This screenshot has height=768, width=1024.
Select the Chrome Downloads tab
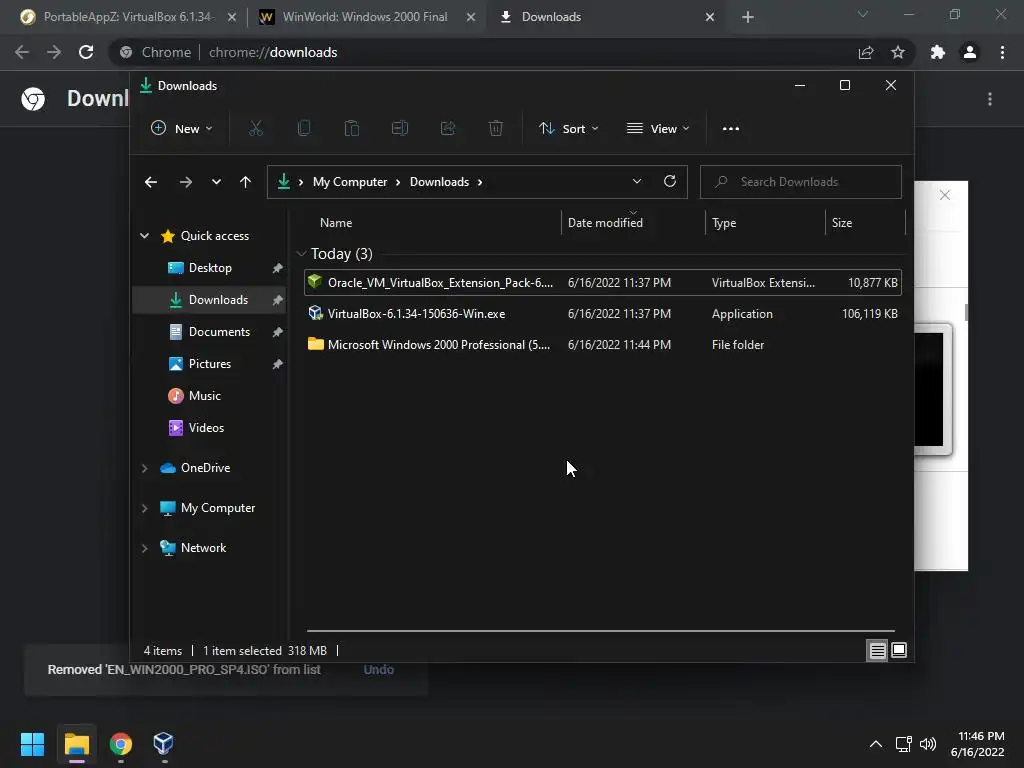point(601,17)
